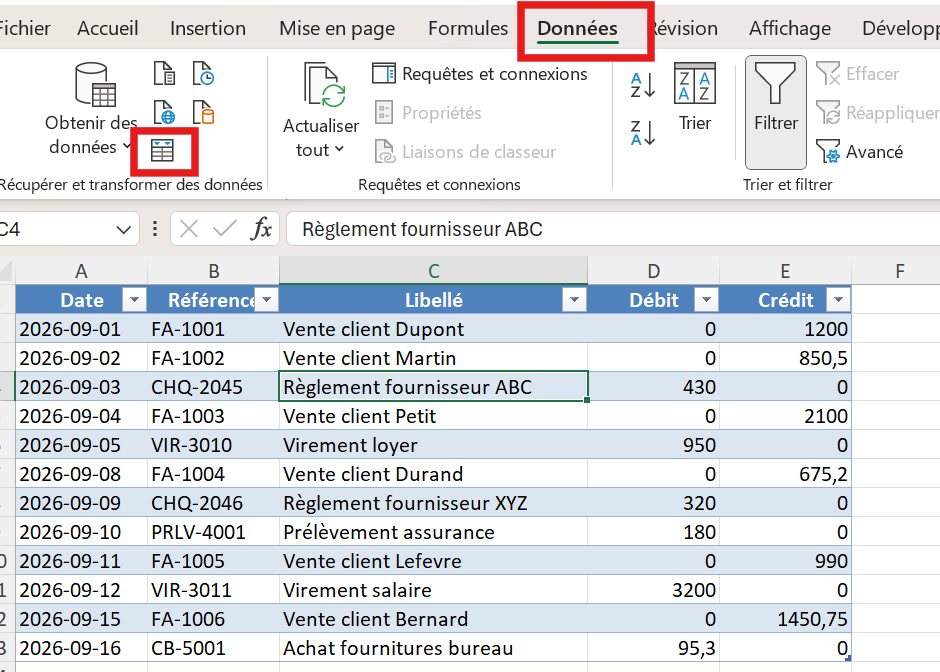
Task: Switch to the Révision tab
Action: tap(684, 28)
